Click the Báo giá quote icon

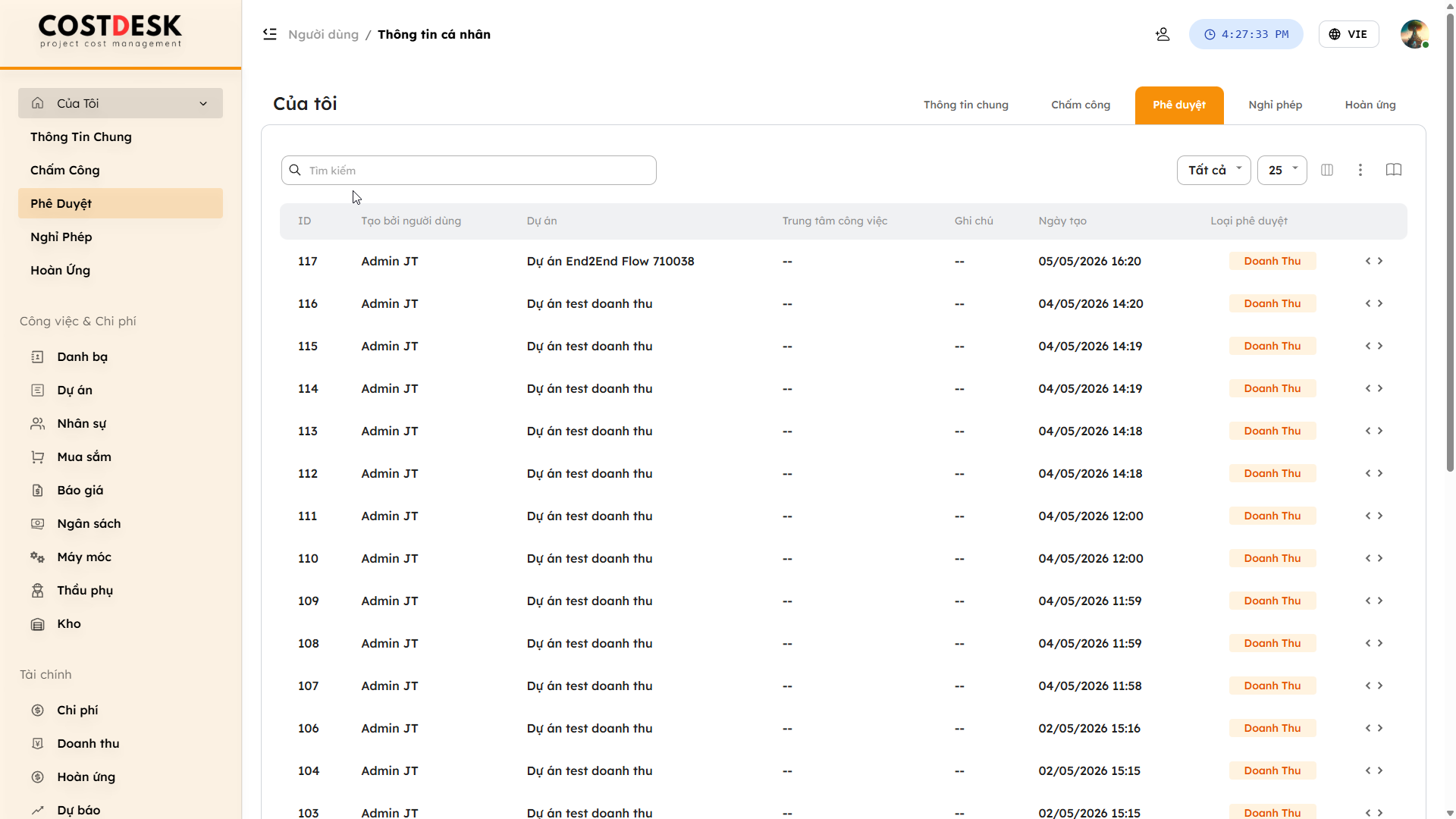point(37,490)
